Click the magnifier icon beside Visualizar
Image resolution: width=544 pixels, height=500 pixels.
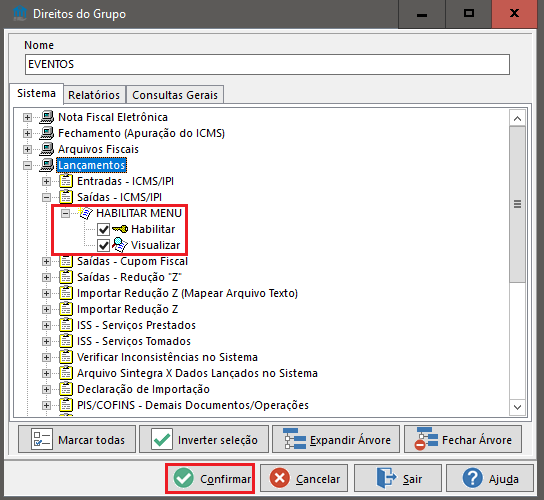click(120, 245)
